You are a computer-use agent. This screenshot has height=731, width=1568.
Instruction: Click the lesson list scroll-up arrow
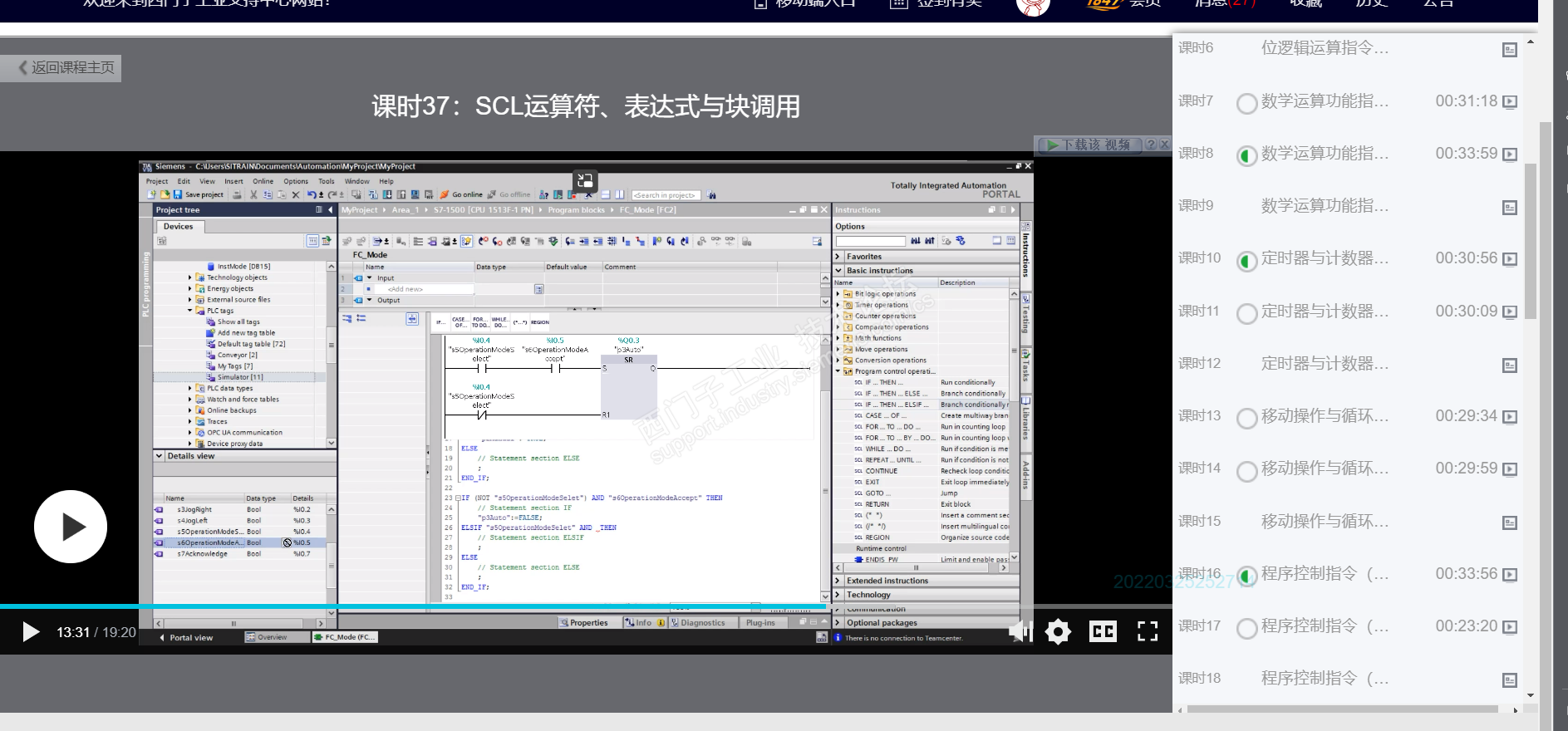[1531, 42]
